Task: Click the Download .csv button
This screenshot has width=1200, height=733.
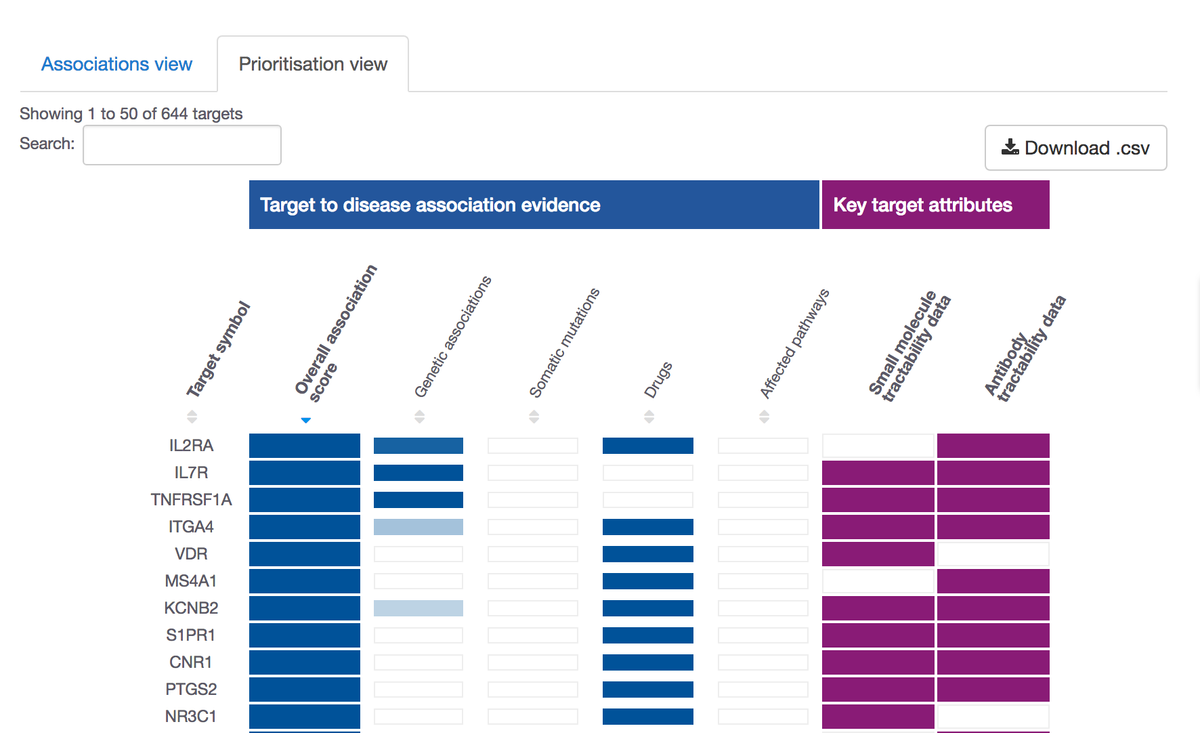Action: point(1075,147)
